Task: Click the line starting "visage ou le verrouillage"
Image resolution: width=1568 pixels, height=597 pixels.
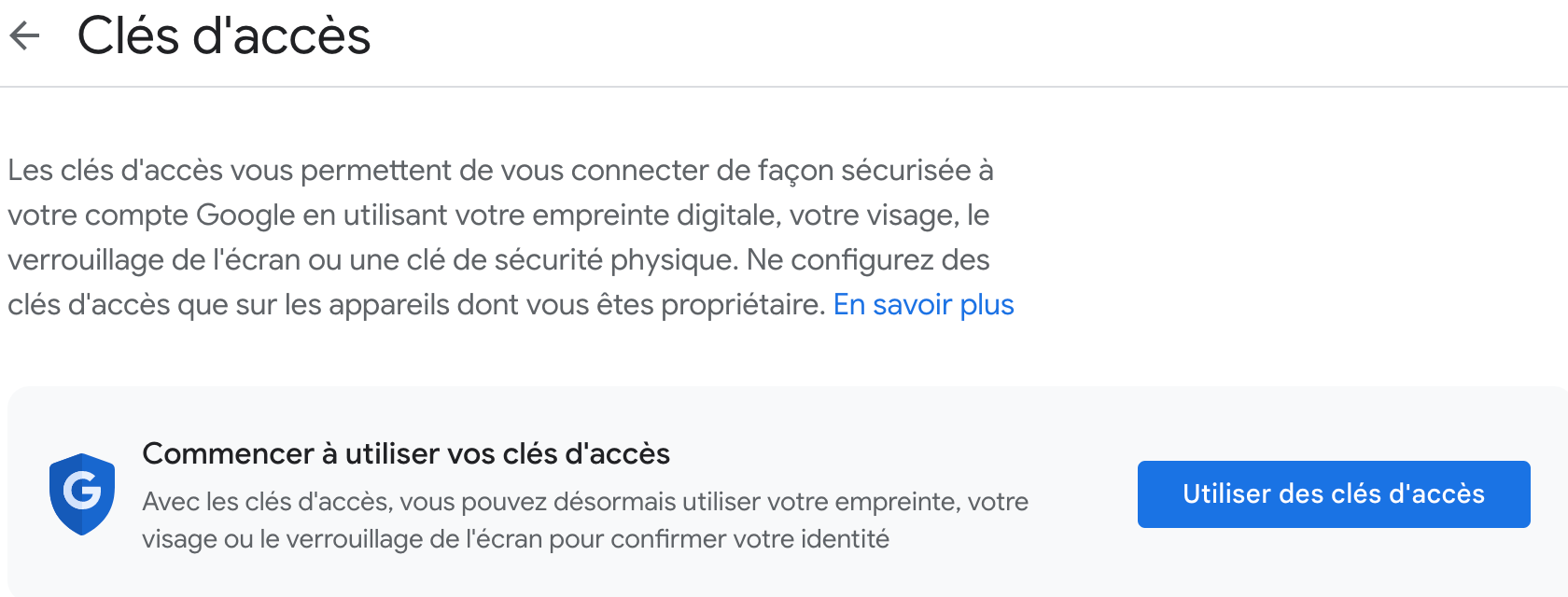Action: point(515,539)
